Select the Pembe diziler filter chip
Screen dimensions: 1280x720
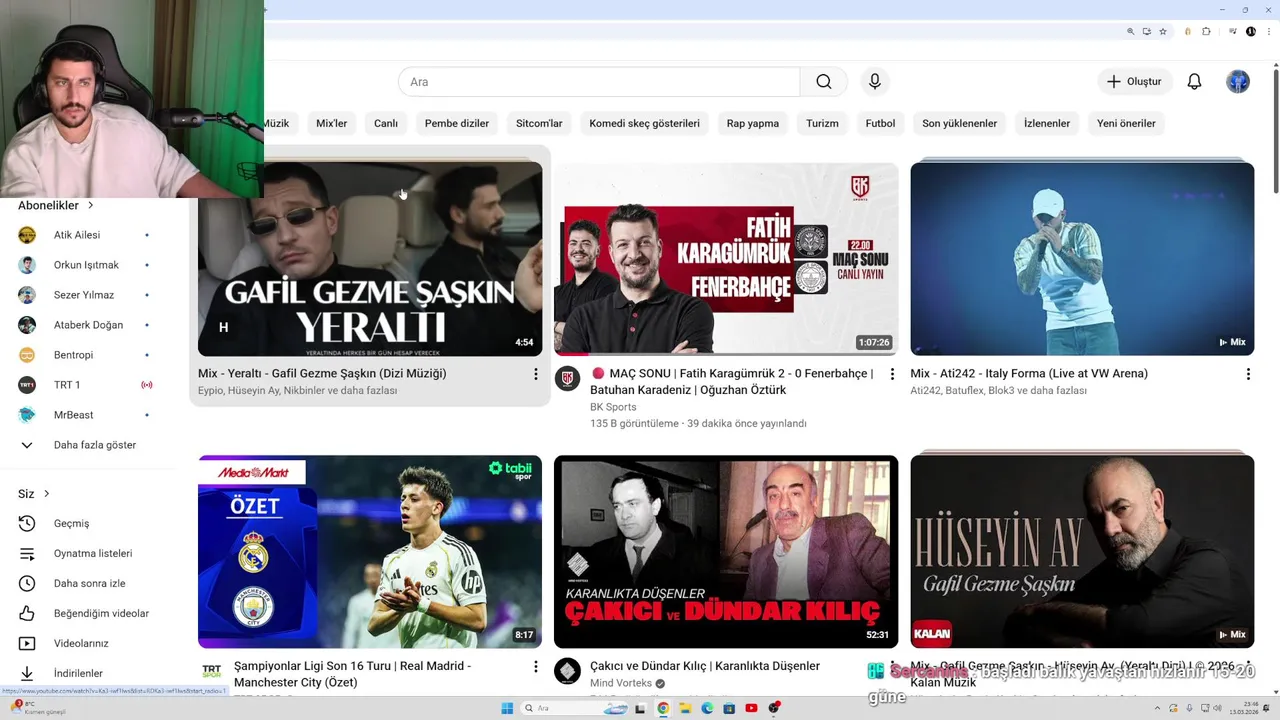coord(457,123)
